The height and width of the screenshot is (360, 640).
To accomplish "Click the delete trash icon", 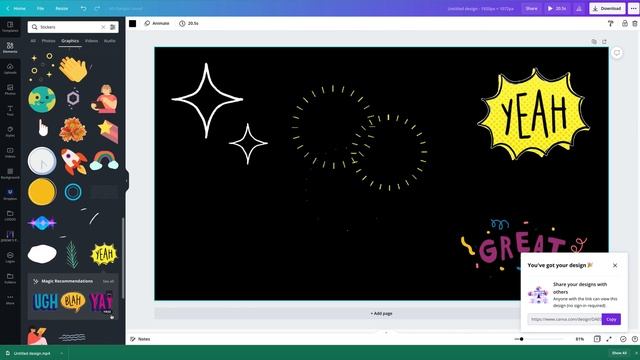I will (635, 24).
